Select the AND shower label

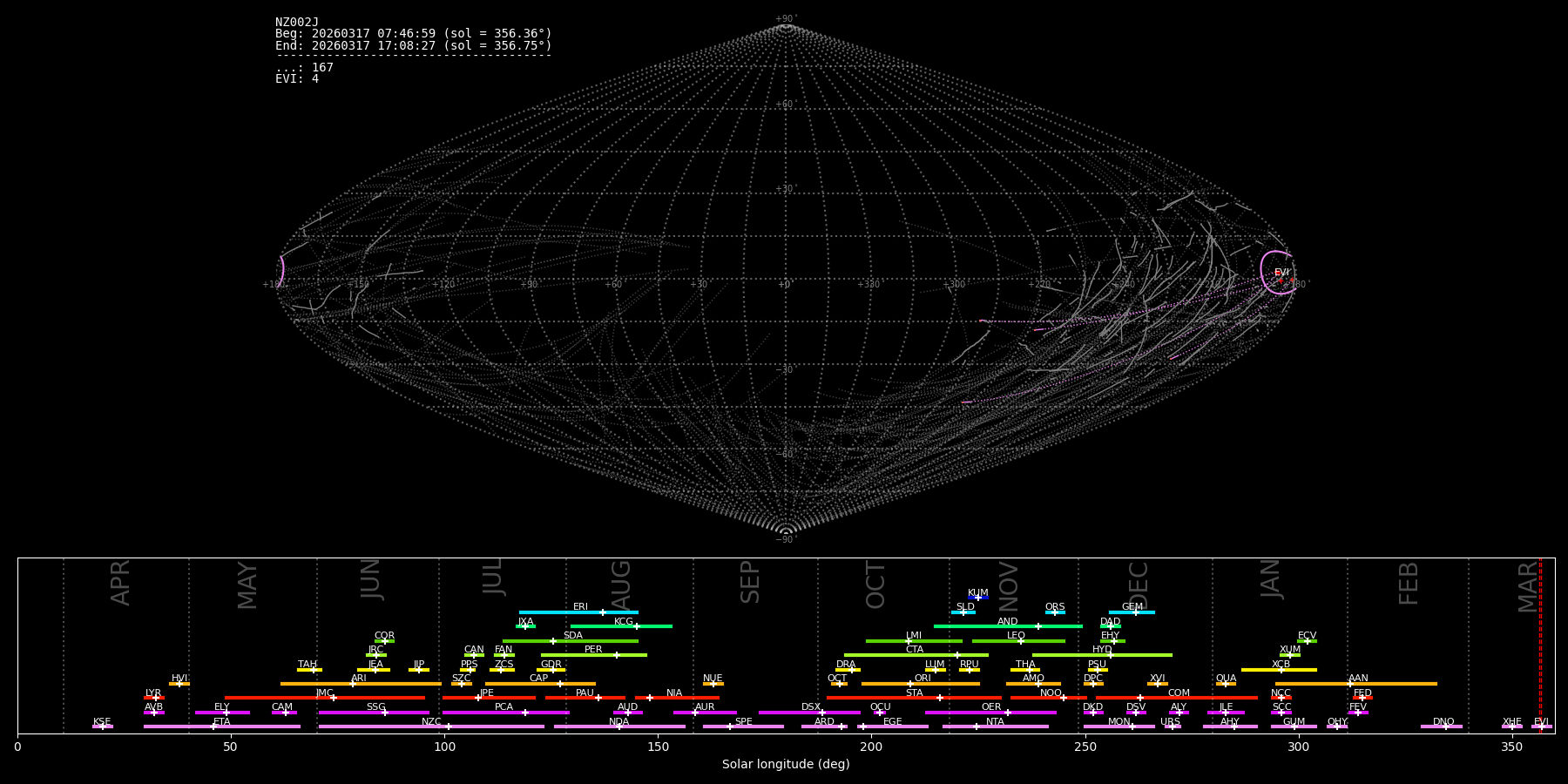[x=1007, y=622]
